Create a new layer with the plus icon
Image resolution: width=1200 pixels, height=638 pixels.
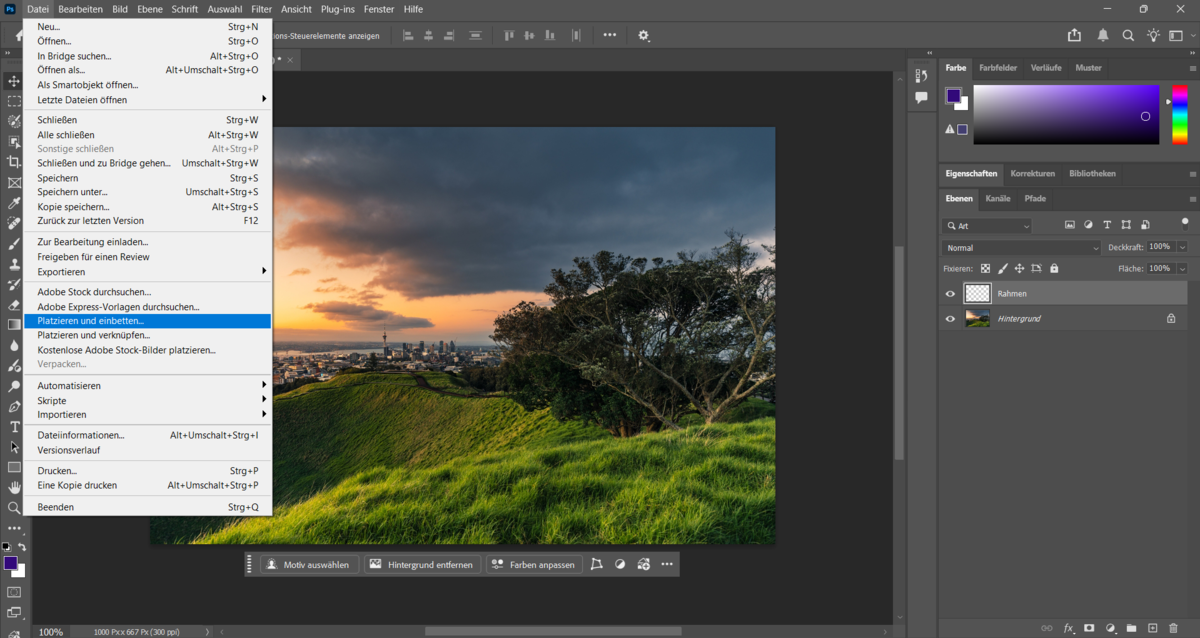click(x=1153, y=628)
